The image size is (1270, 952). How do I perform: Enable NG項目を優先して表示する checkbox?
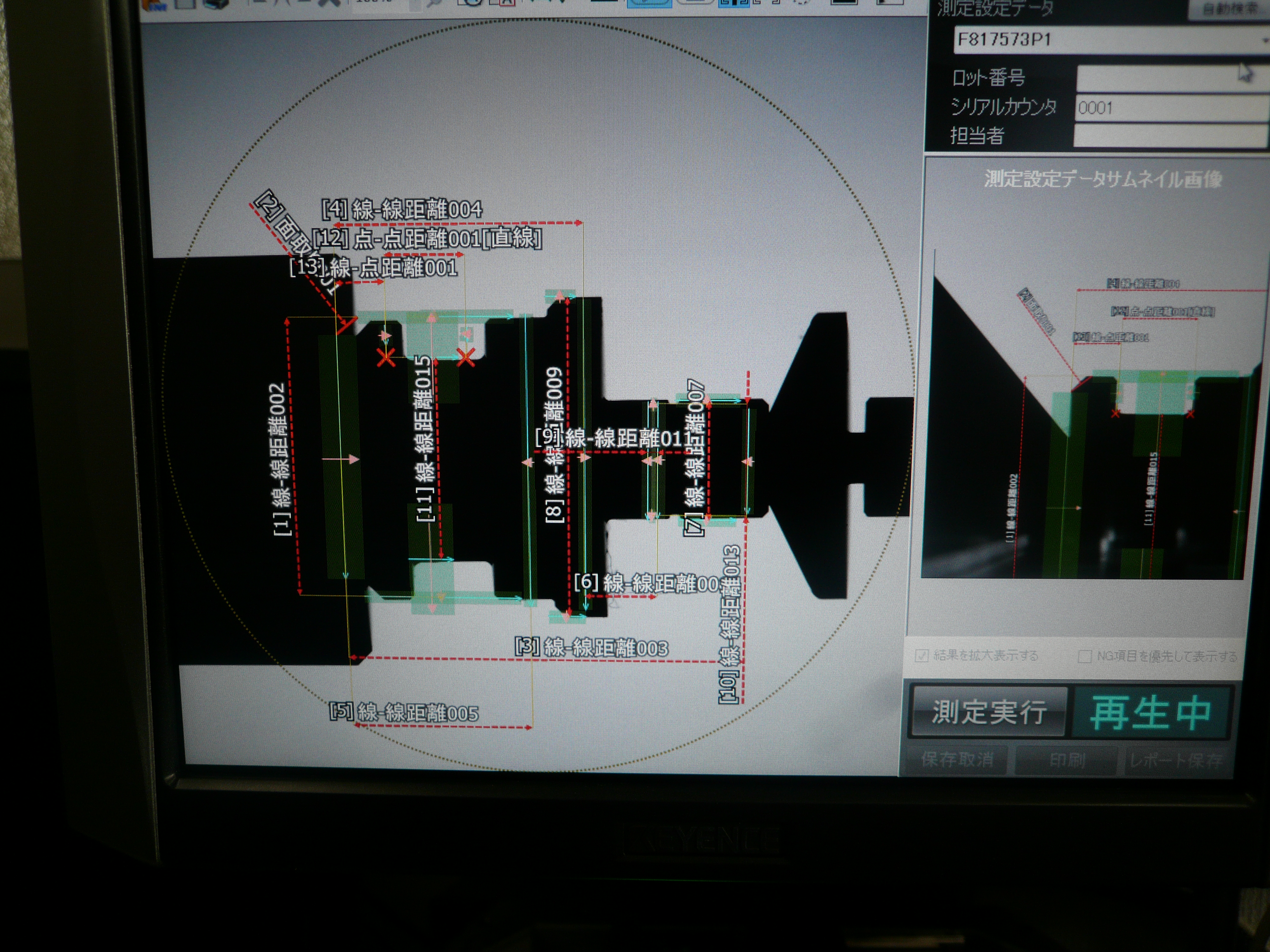[1085, 656]
